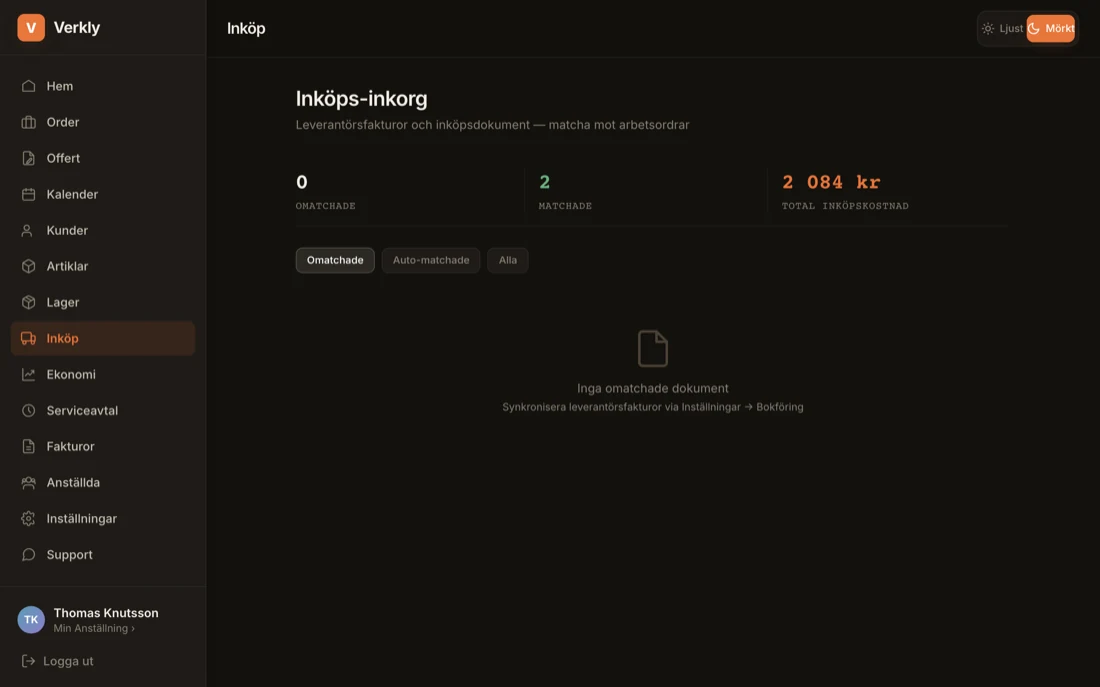
Task: Open Hem via its house icon
Action: [x=28, y=86]
